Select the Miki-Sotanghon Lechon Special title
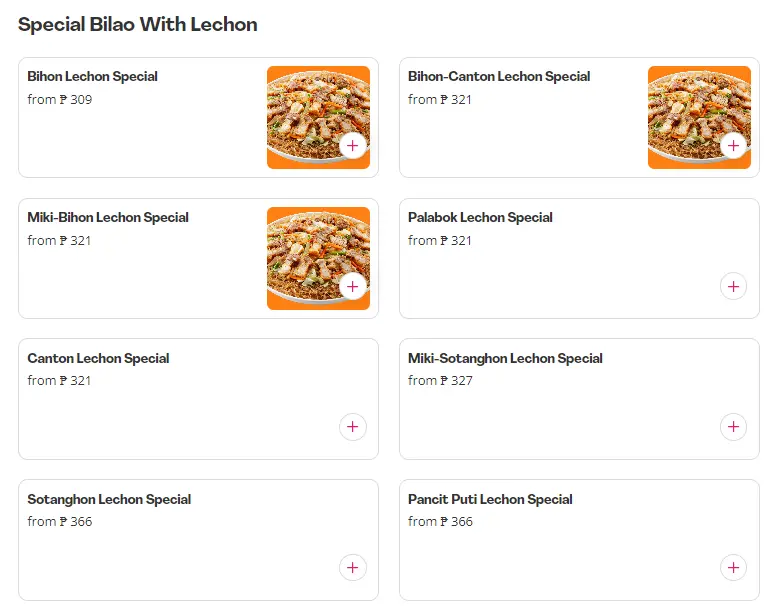The width and height of the screenshot is (769, 606). coord(505,358)
